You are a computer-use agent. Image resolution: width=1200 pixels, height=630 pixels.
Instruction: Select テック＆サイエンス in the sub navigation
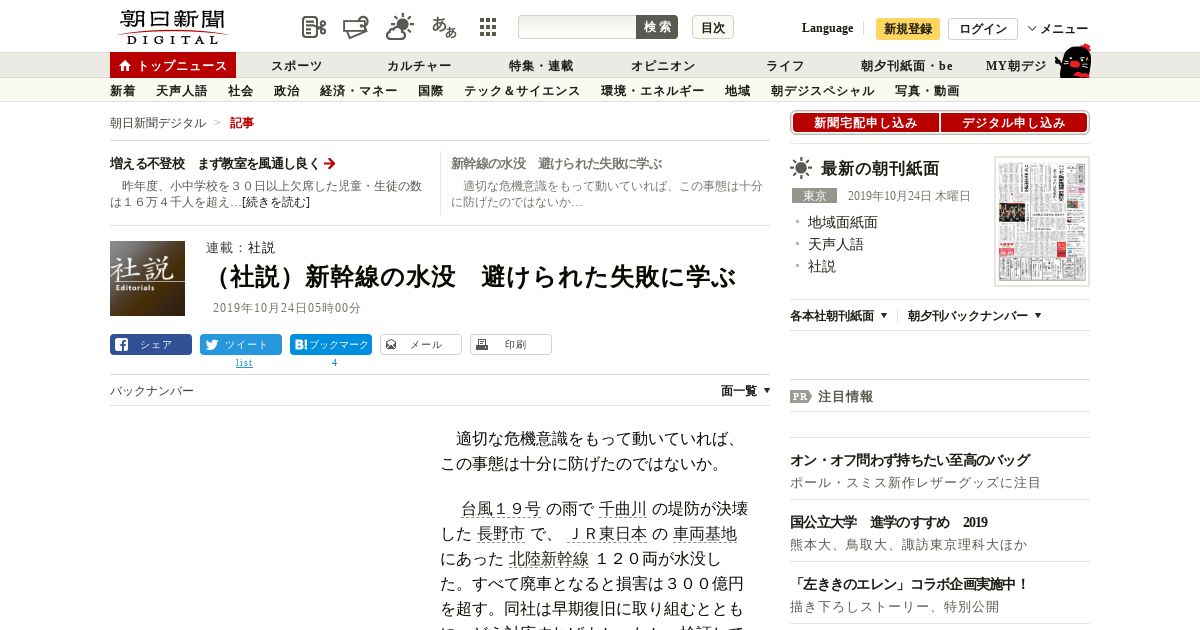point(522,91)
